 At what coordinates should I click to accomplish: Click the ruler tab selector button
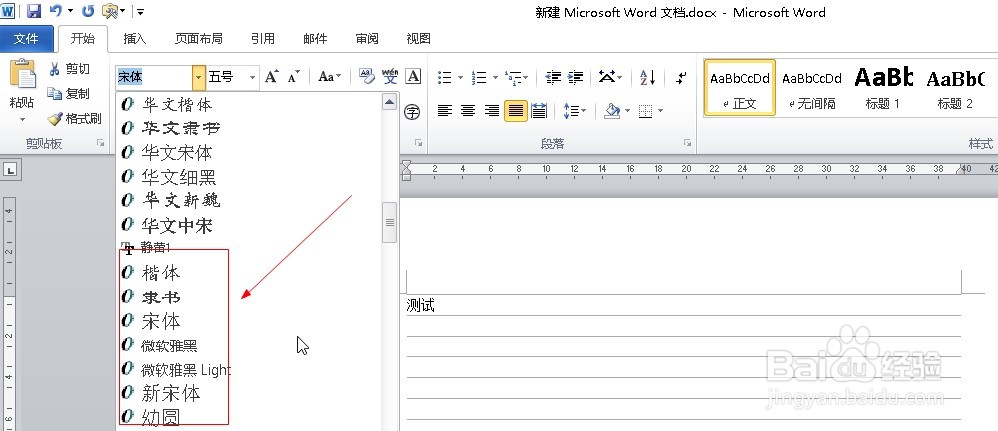click(x=11, y=169)
